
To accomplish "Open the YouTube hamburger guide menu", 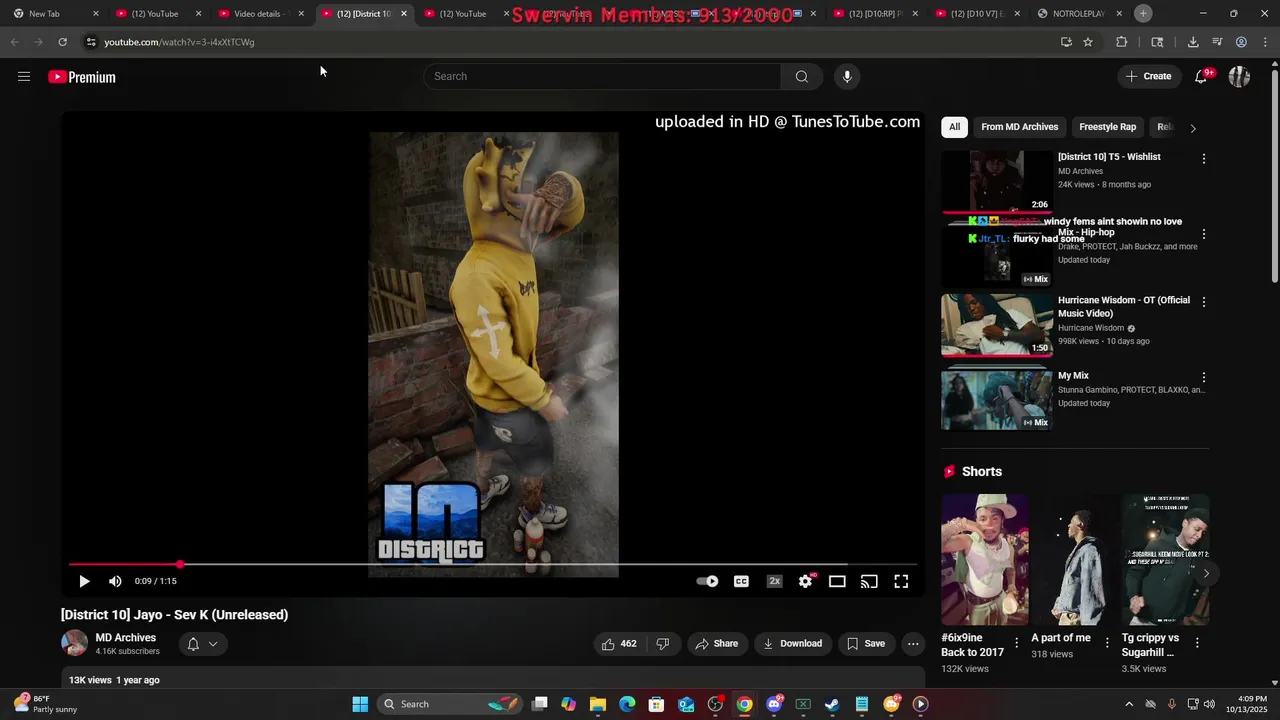I will pos(24,77).
